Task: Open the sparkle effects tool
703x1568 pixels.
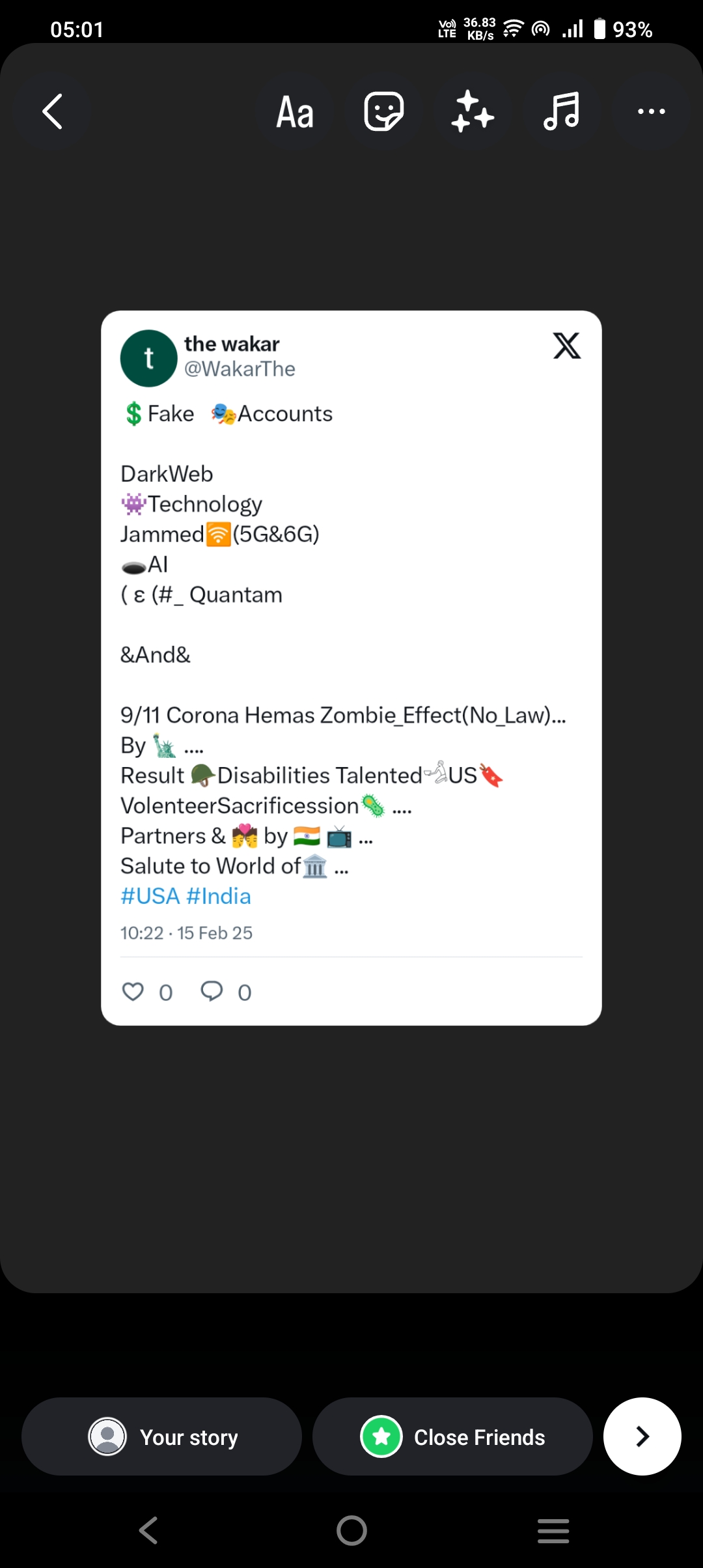Action: pos(472,111)
